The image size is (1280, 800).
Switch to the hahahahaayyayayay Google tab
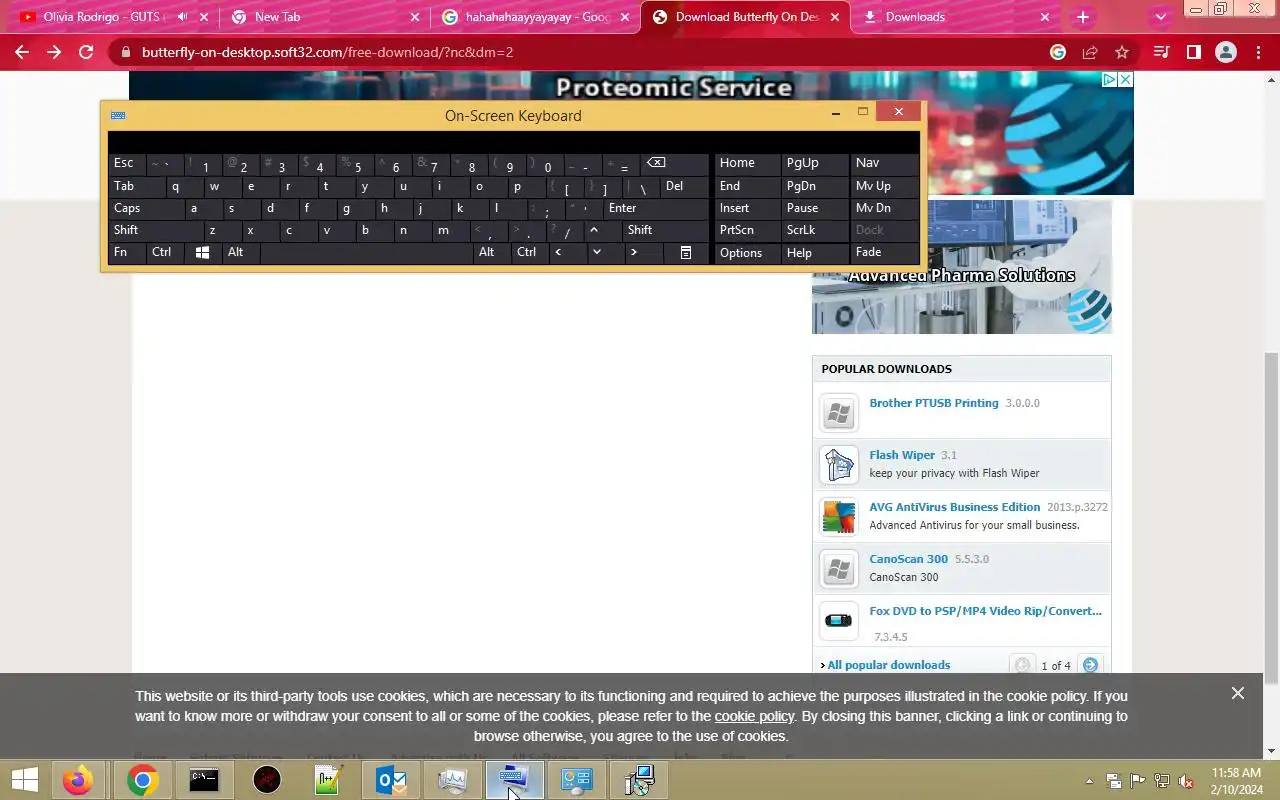tap(537, 17)
